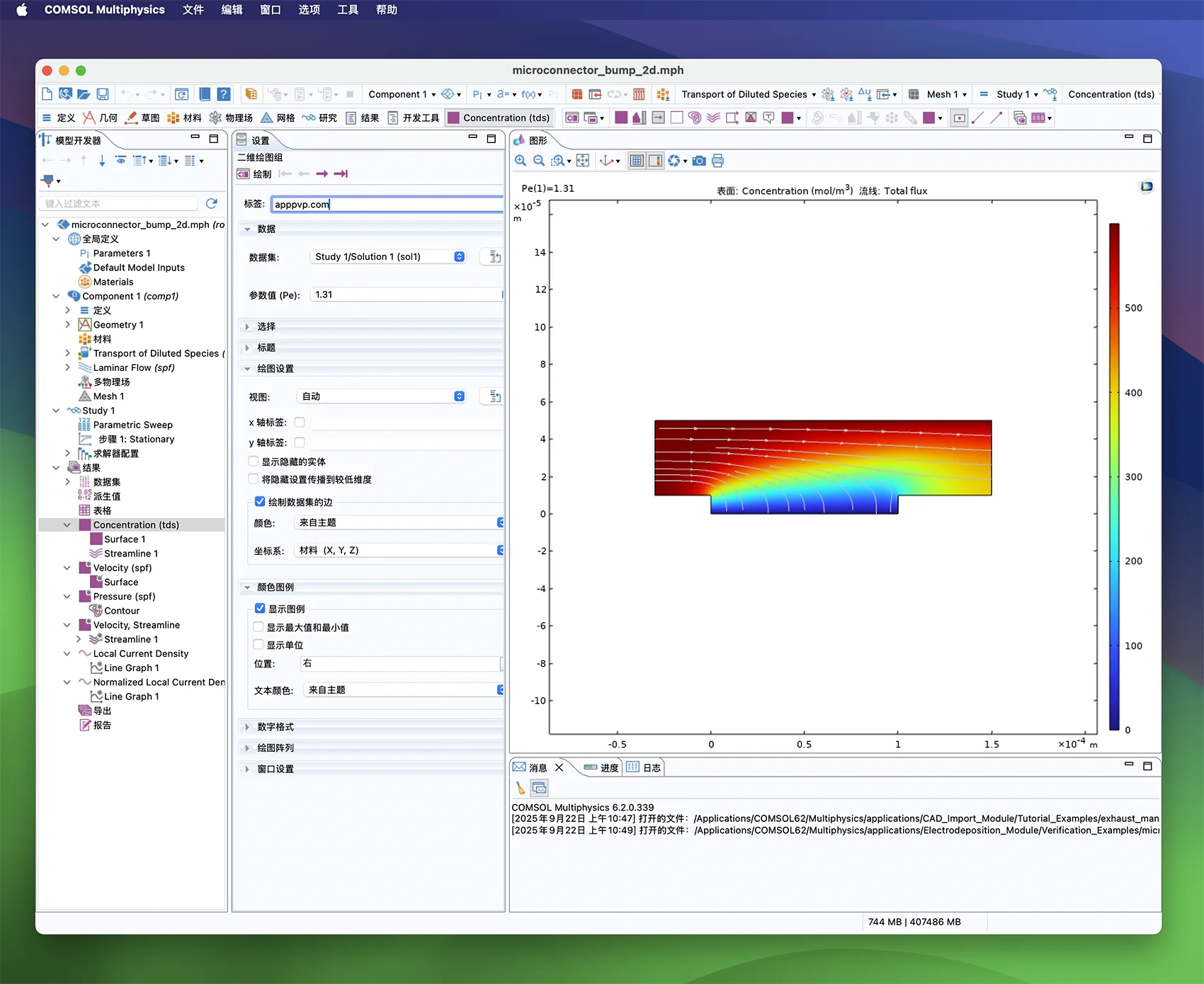This screenshot has width=1204, height=984.
Task: Open the 颜色 来自主题 dropdown
Action: click(x=399, y=522)
